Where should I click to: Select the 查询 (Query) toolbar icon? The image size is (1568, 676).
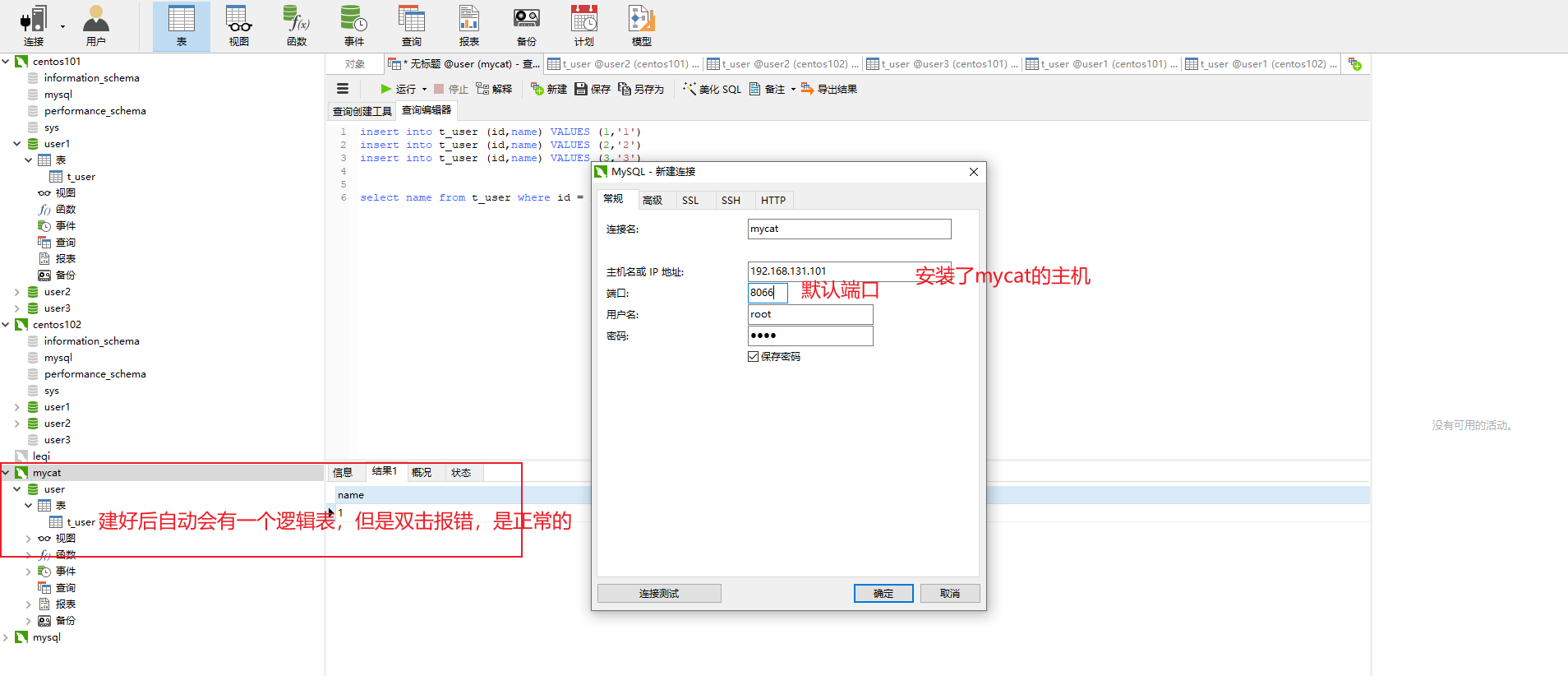[412, 25]
